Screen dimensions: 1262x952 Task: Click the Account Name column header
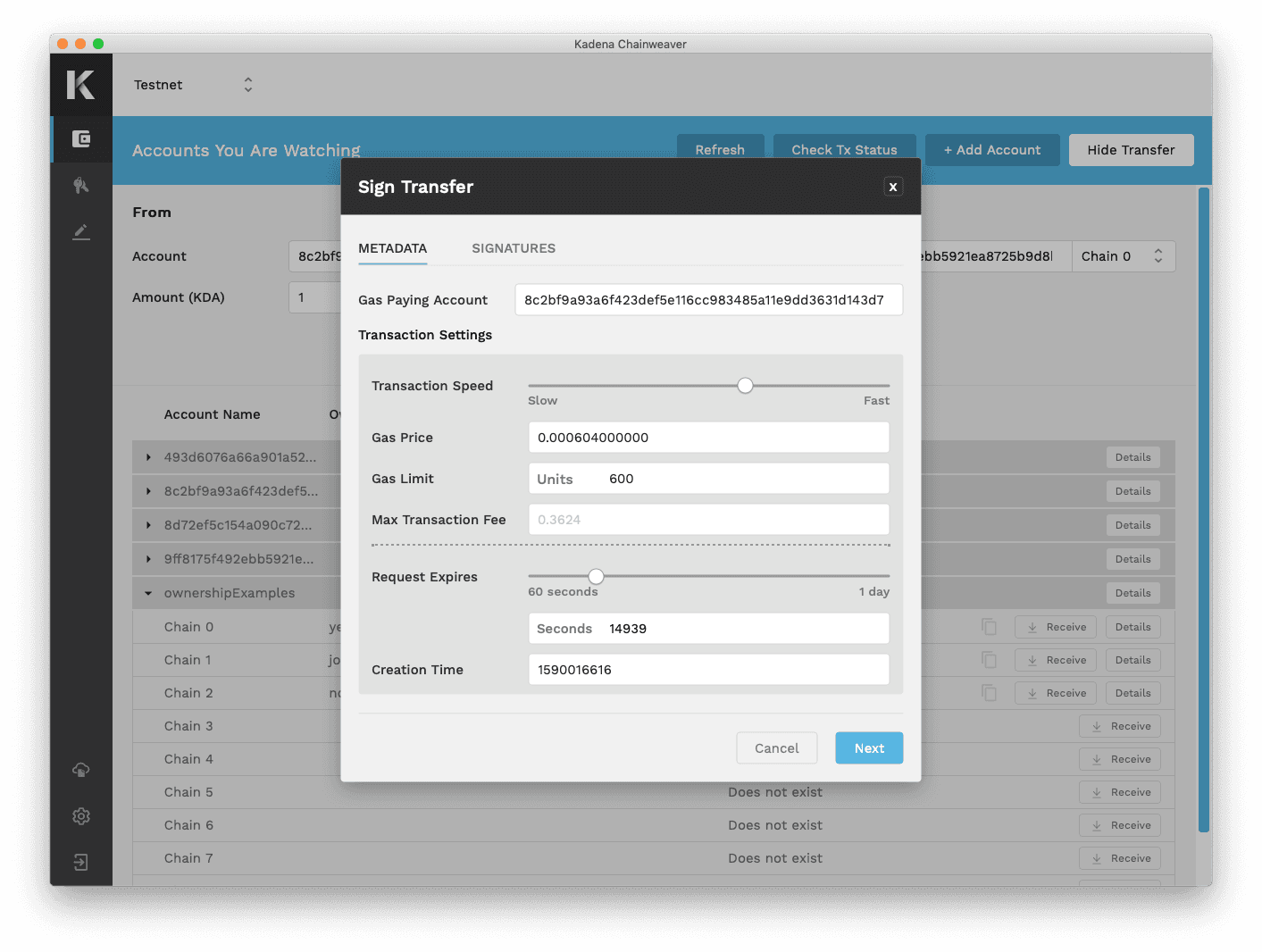tap(212, 414)
